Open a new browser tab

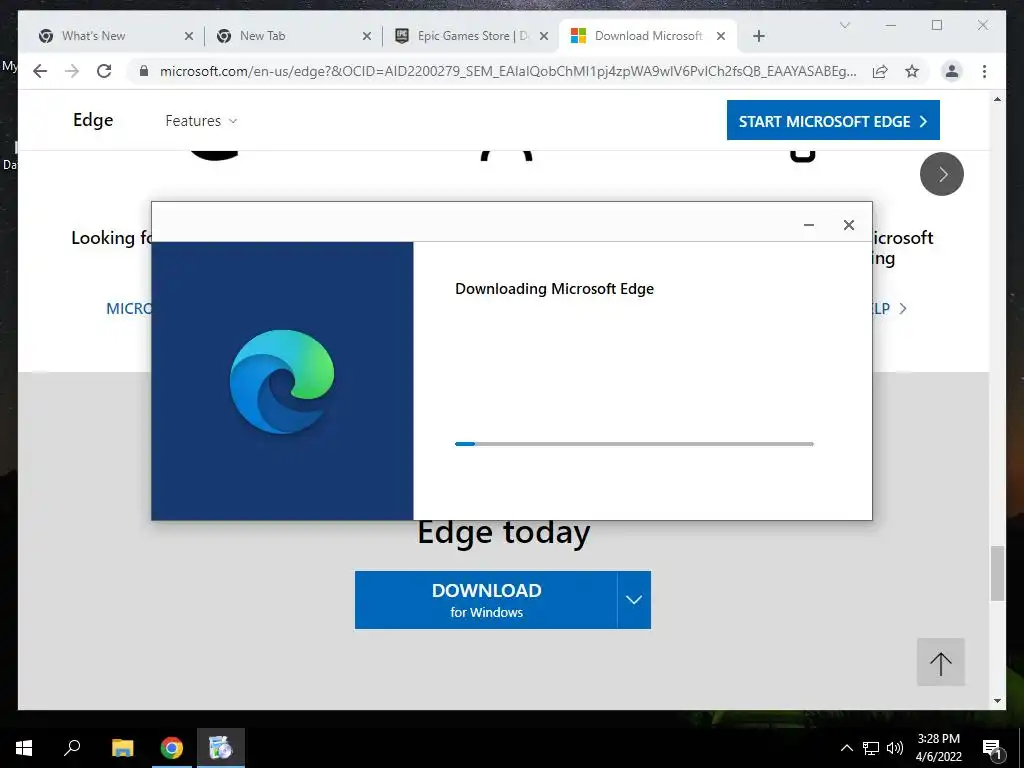pyautogui.click(x=758, y=36)
